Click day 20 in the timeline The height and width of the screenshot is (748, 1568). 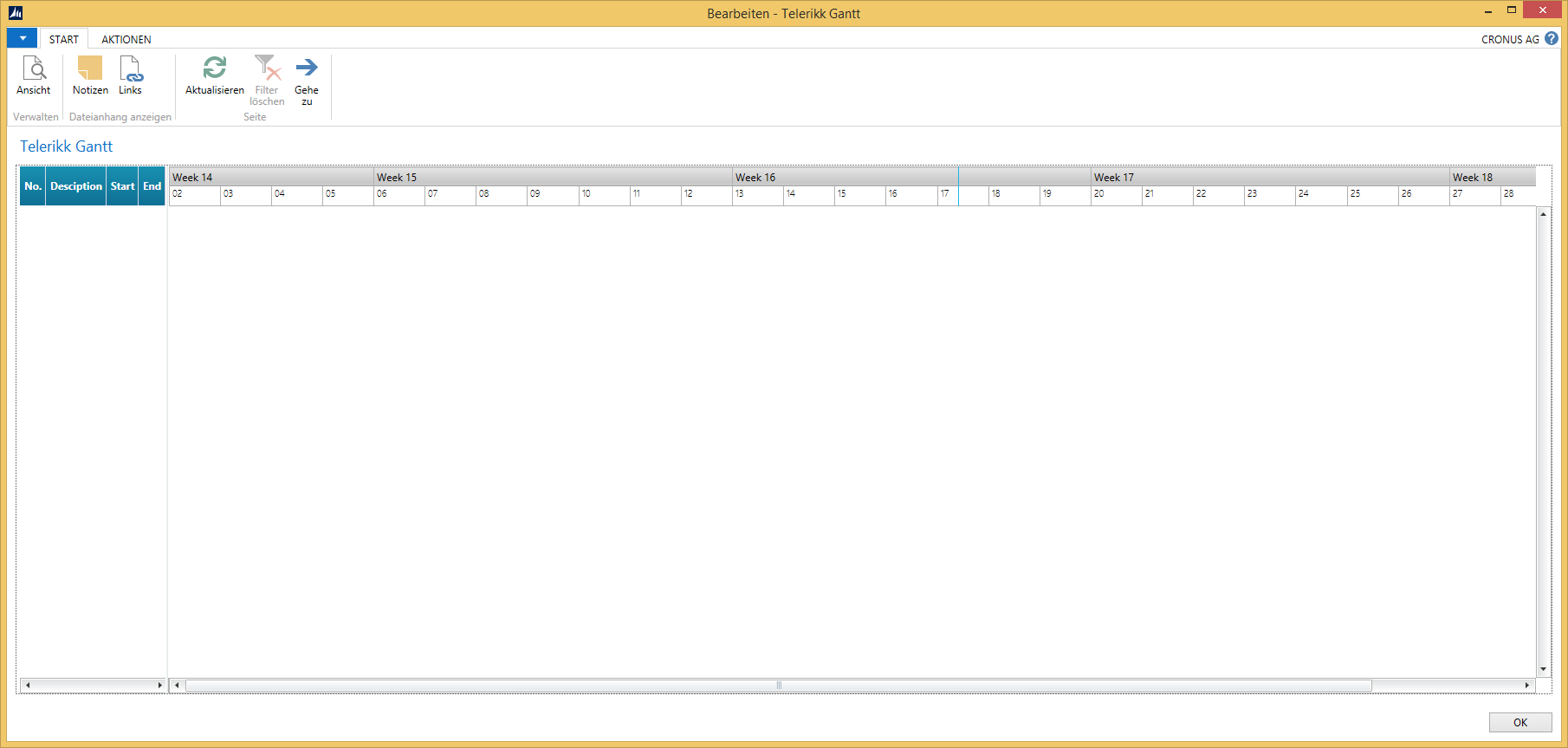1117,195
